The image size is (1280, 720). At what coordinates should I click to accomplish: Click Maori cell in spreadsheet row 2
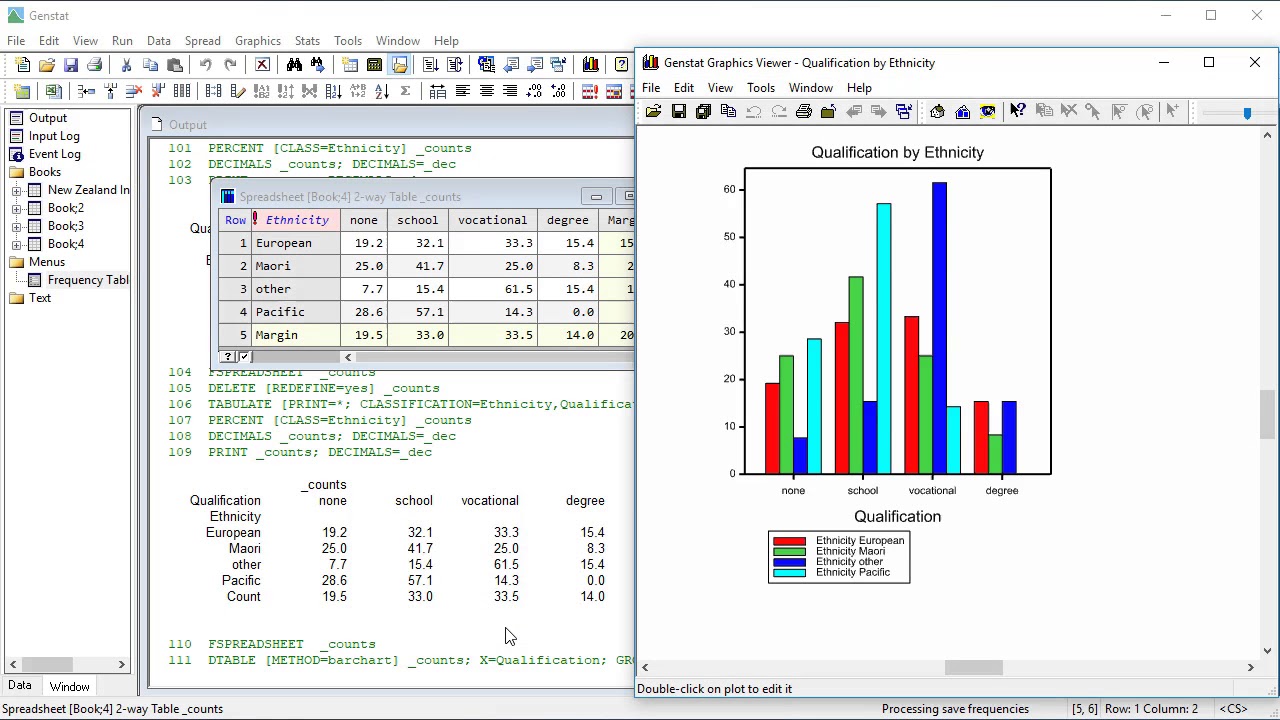(296, 266)
